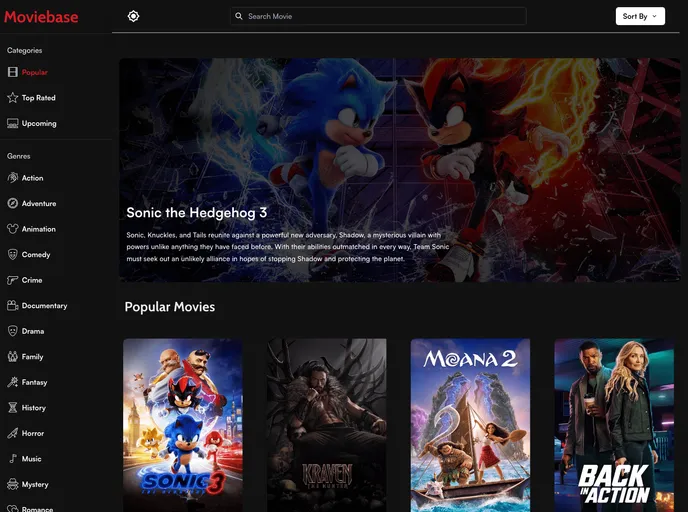This screenshot has height=512, width=688.
Task: Click the hourglass icon for History
Action: click(x=13, y=408)
